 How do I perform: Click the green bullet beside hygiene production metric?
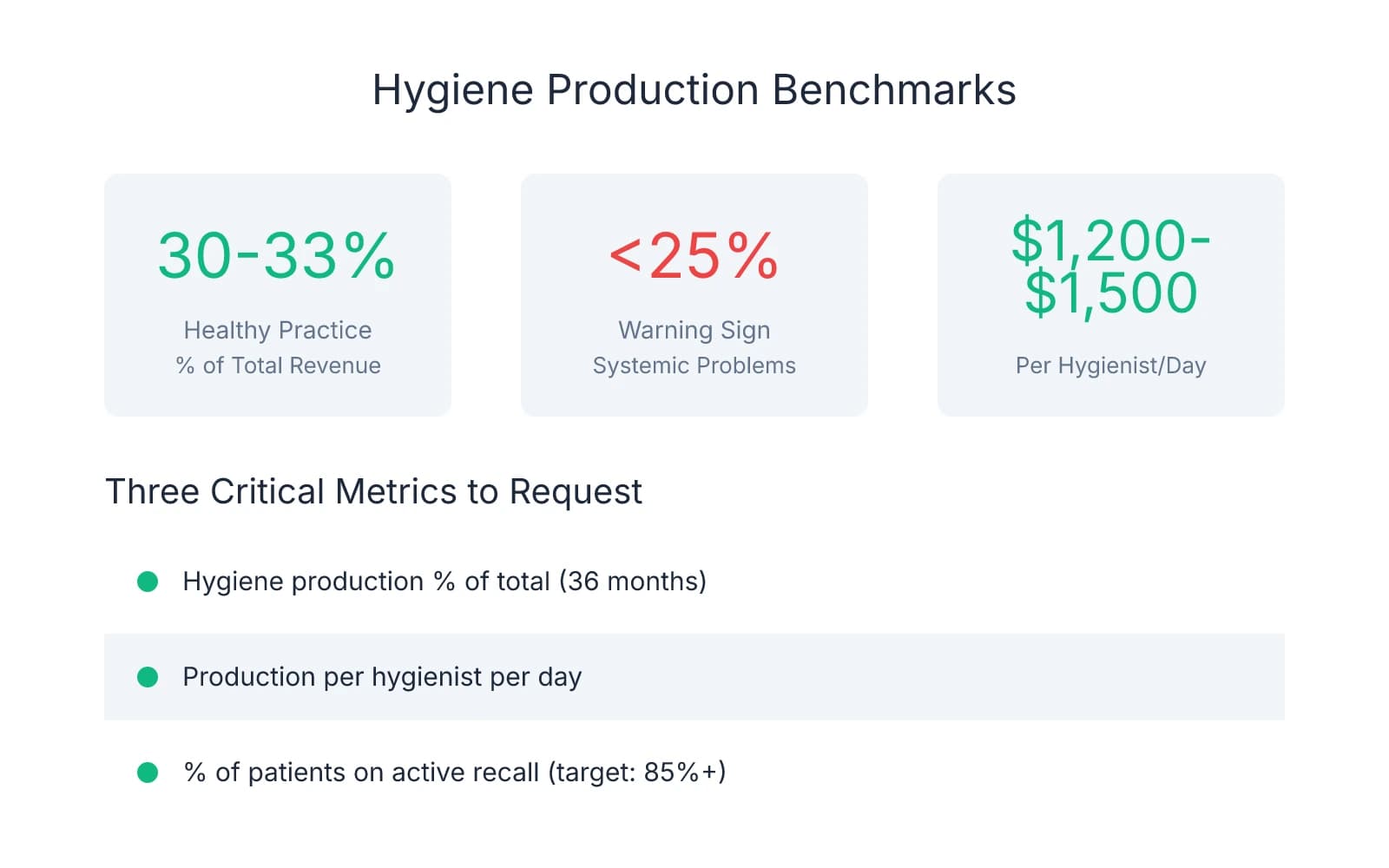pyautogui.click(x=148, y=582)
